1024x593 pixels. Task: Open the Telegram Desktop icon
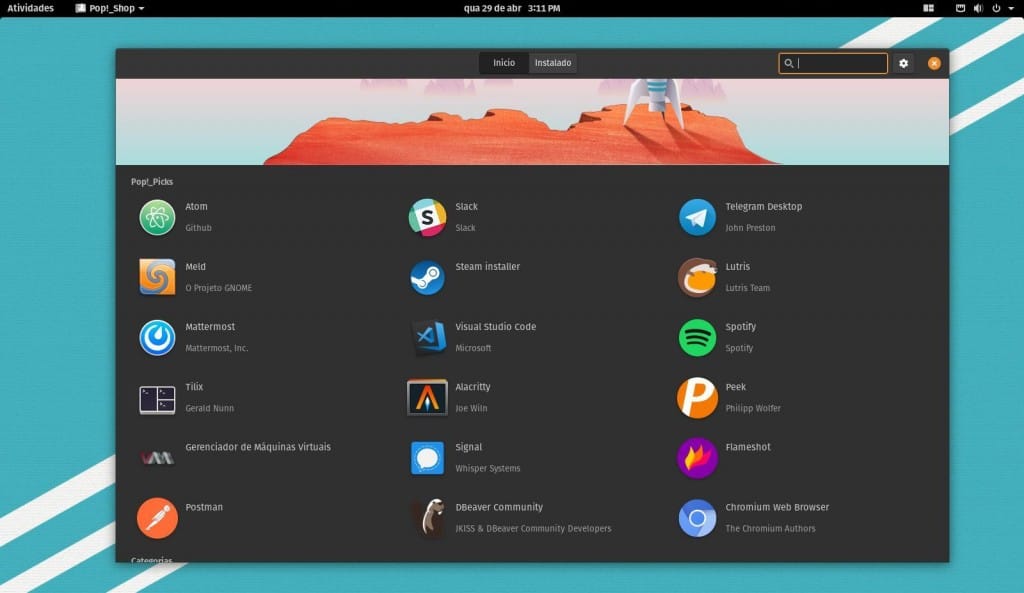pos(696,216)
